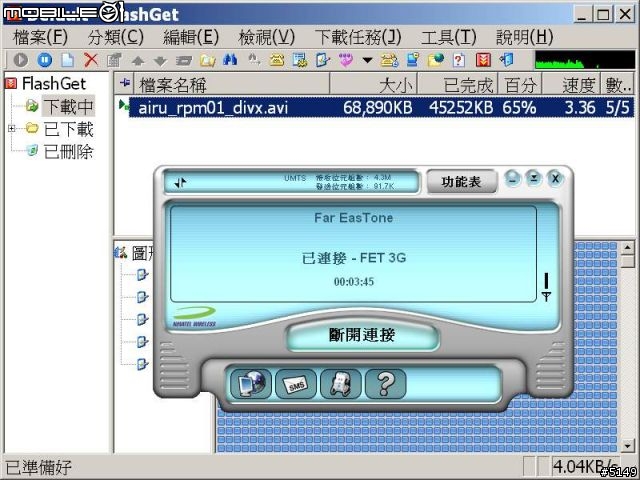Open the 檢視(V) menu
The image size is (640, 480).
[267, 37]
